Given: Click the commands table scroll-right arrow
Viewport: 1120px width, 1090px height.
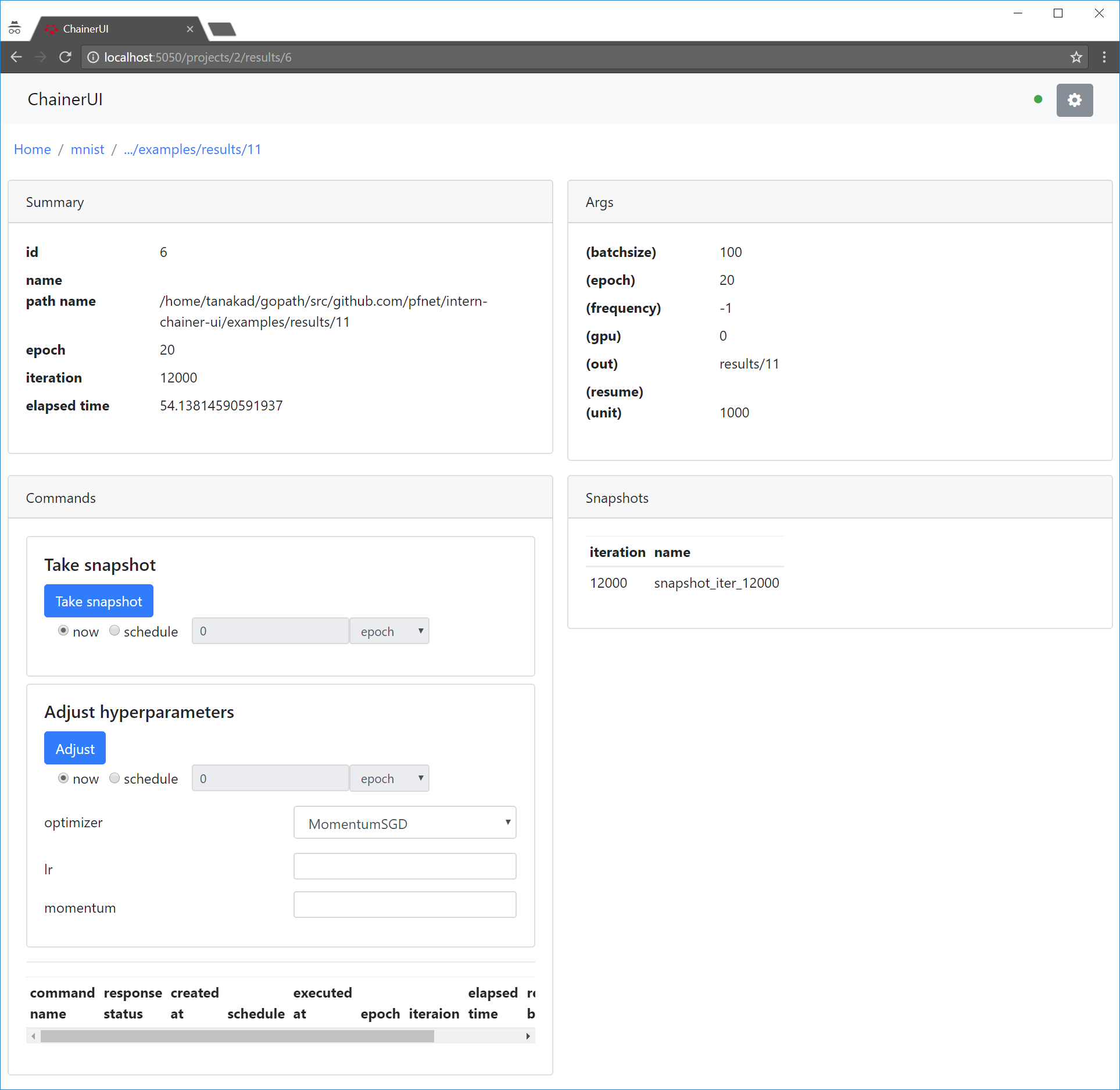Looking at the screenshot, I should tap(528, 1036).
